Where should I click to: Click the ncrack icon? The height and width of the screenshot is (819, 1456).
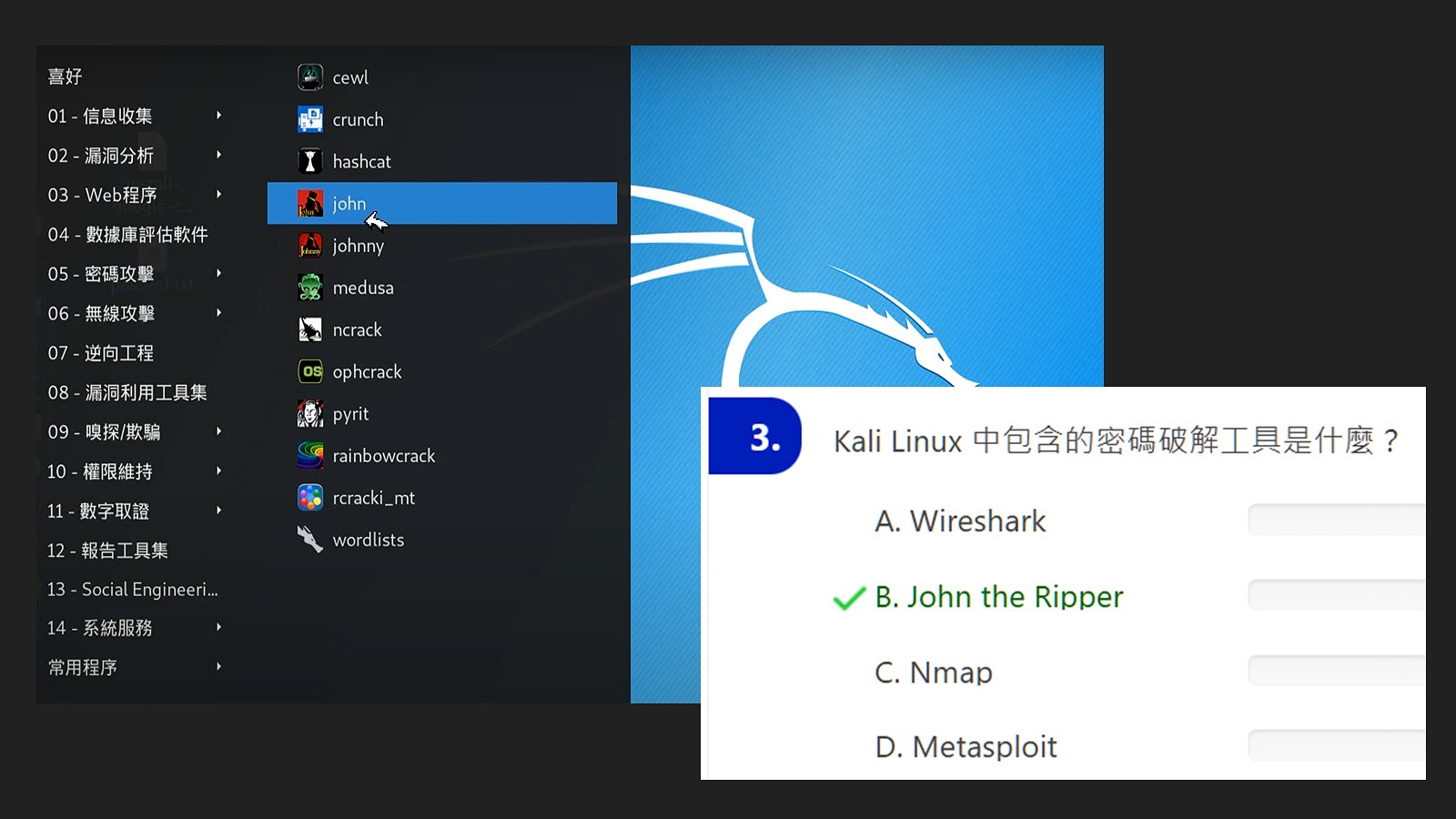pos(310,329)
